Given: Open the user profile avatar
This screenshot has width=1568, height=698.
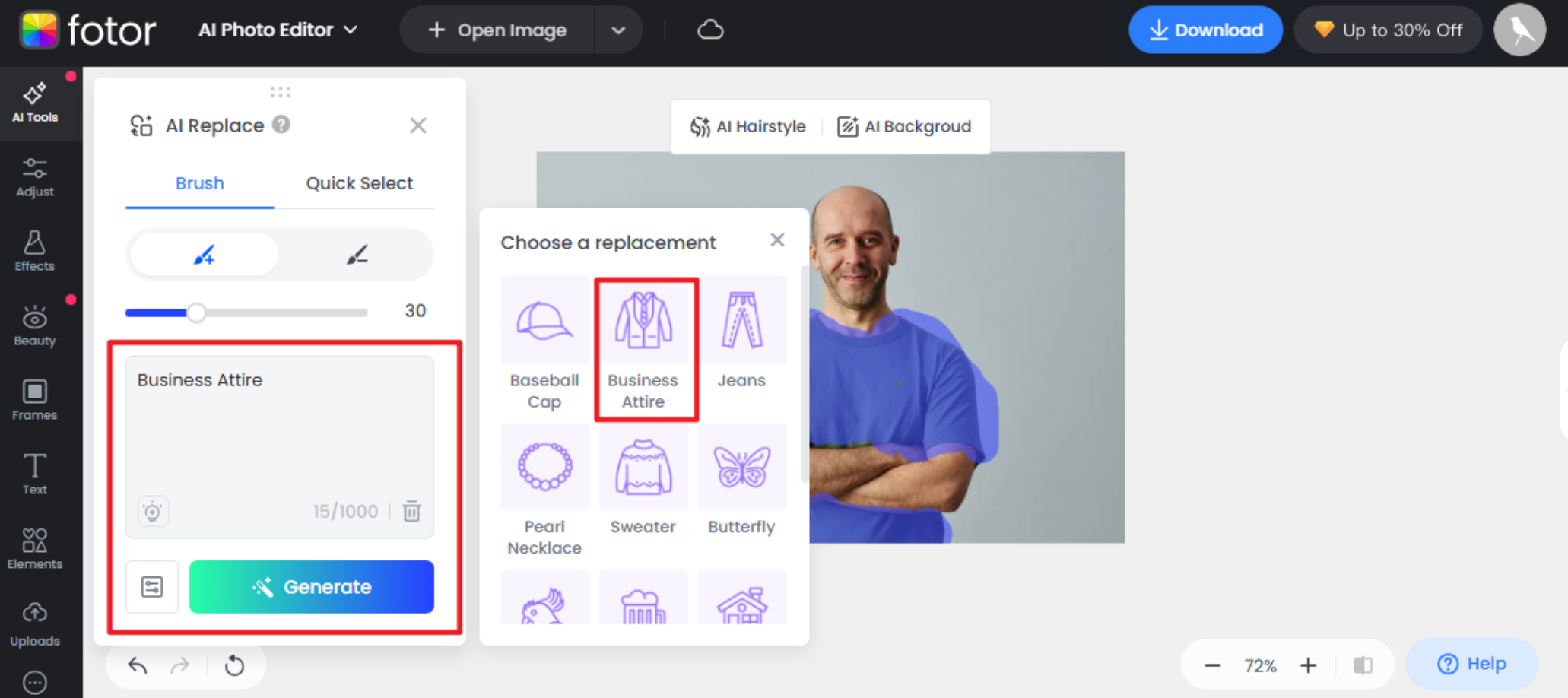Looking at the screenshot, I should [x=1519, y=30].
